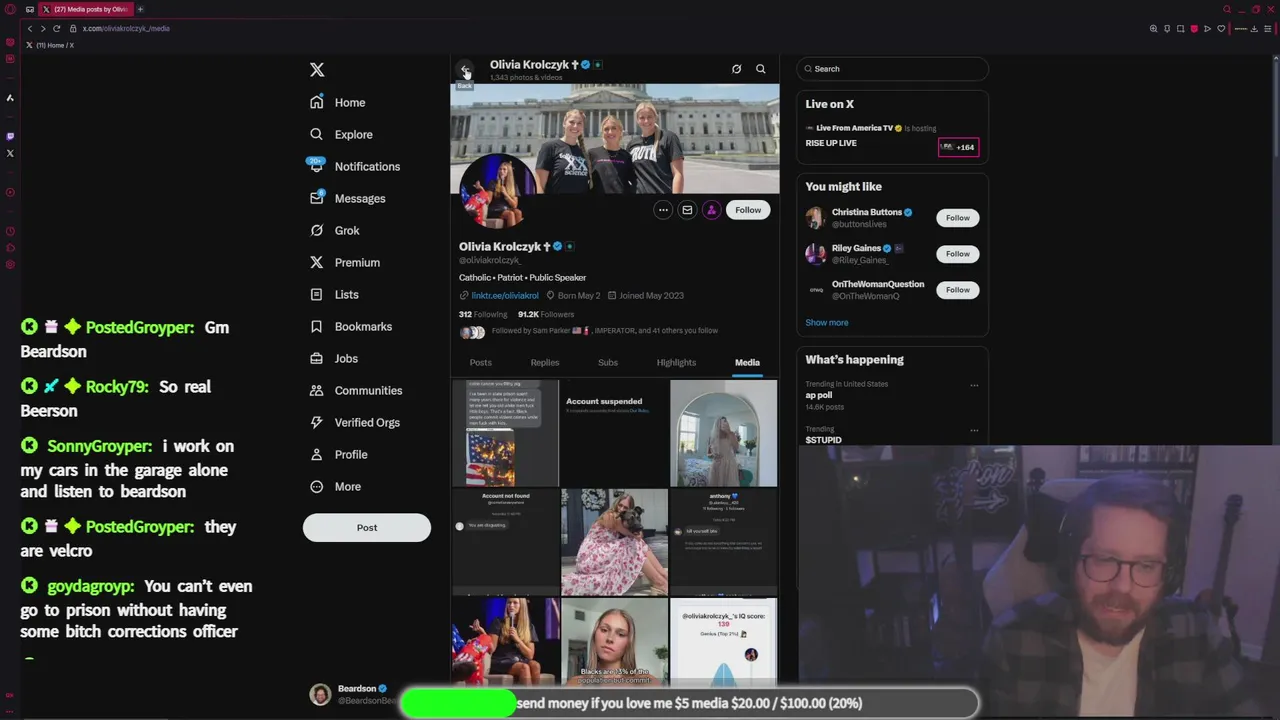Open the Account suspended media thumbnail
The image size is (1280, 720).
click(x=614, y=433)
